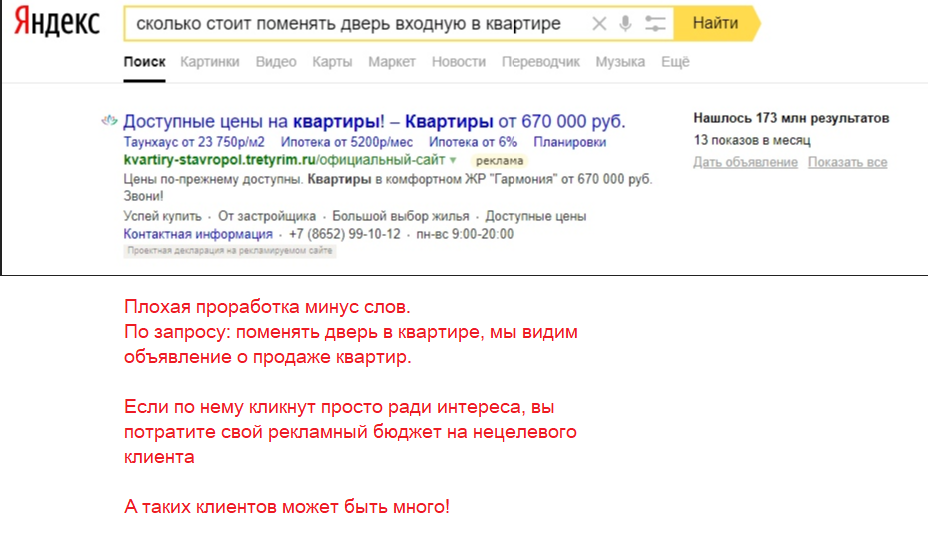Click the Доступные цены ad callout
This screenshot has height=548, width=928.
point(536,216)
